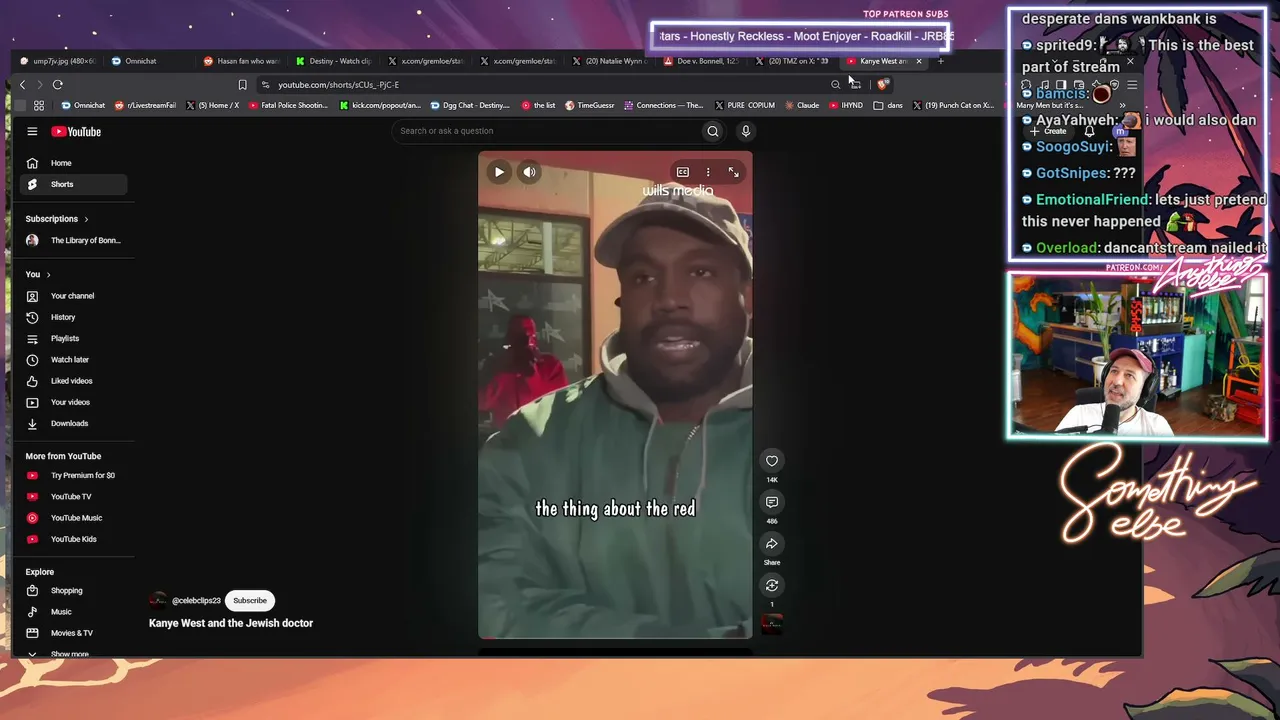Open the PURE COPIUM bookmark
Viewport: 1280px width, 720px height.
click(x=744, y=105)
